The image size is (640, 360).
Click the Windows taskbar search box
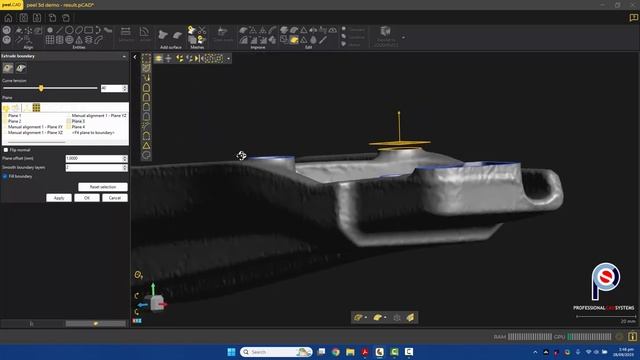point(276,352)
